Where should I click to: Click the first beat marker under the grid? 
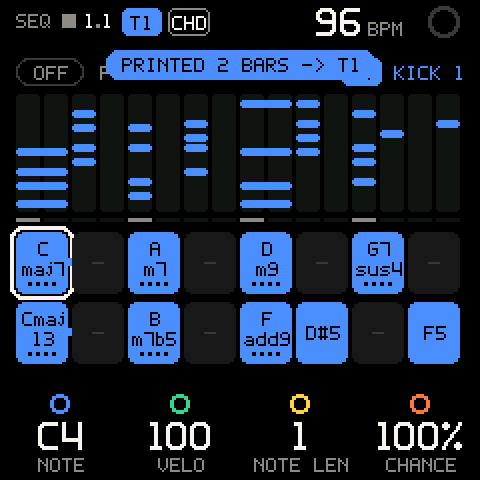[x=28, y=220]
